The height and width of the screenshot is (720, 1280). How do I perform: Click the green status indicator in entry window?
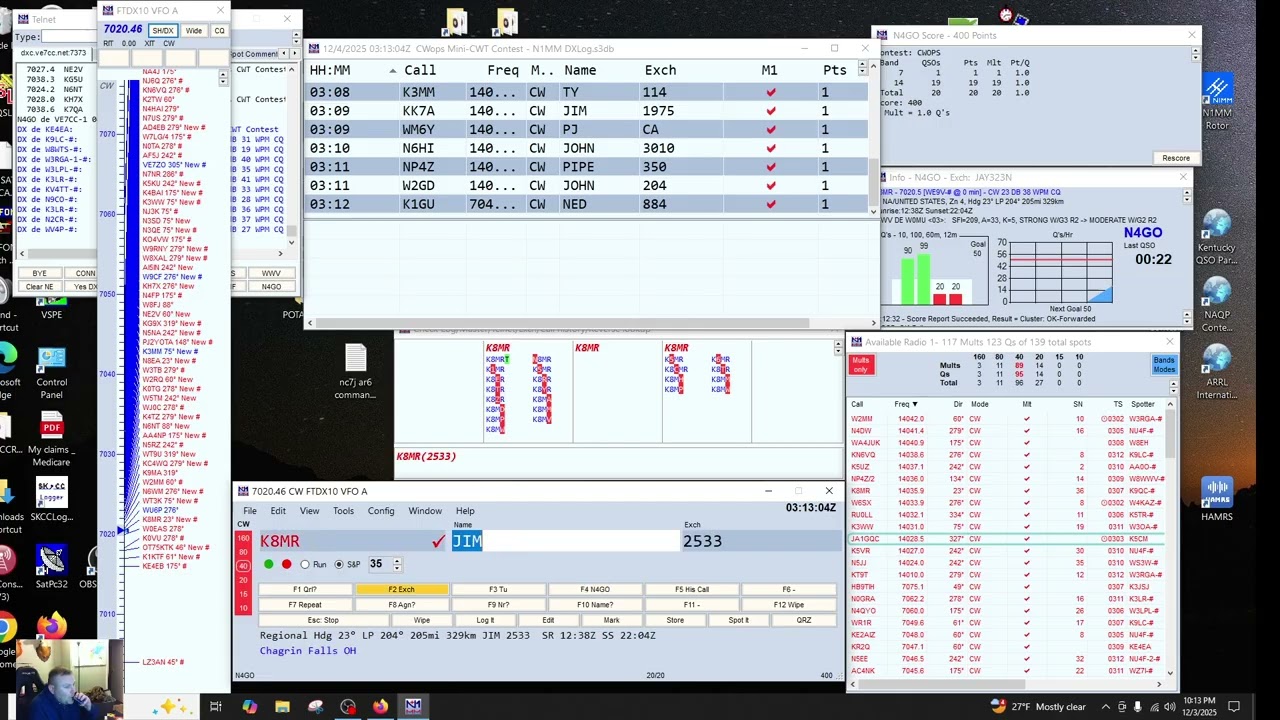(268, 564)
